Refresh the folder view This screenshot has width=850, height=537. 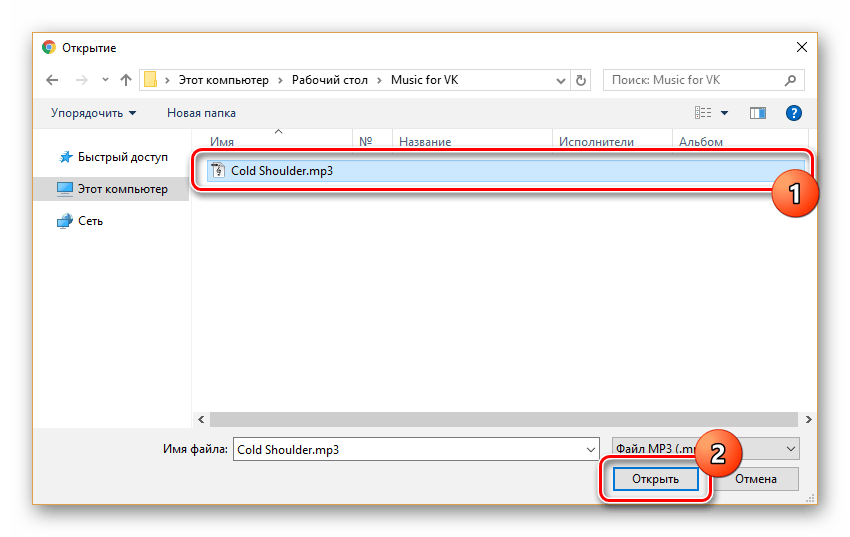click(581, 81)
